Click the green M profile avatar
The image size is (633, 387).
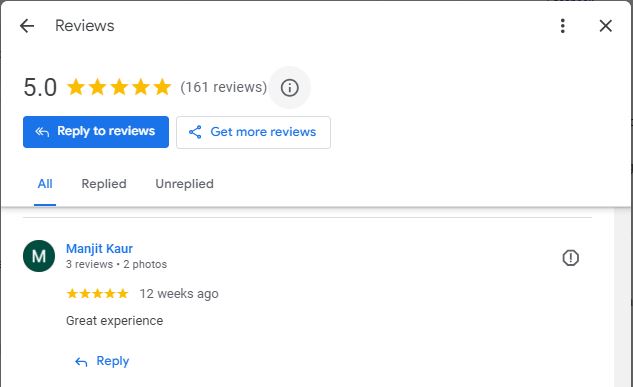[39, 256]
